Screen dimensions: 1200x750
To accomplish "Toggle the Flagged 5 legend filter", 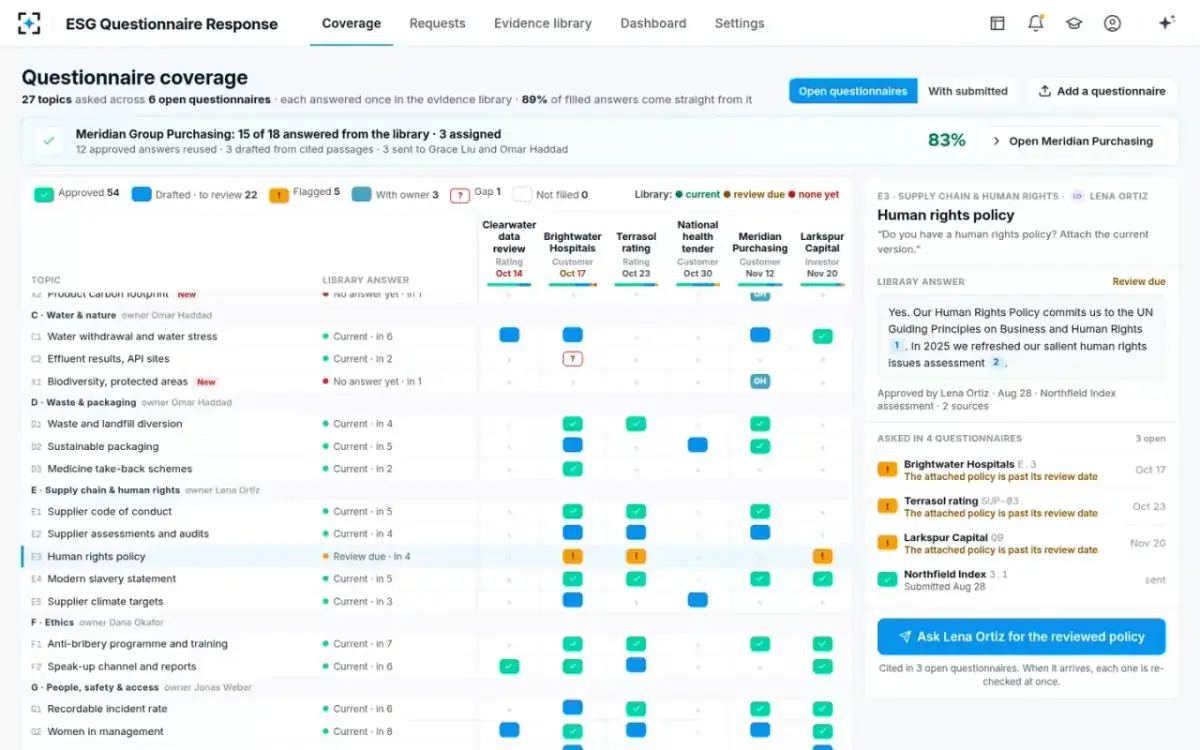I will (304, 193).
